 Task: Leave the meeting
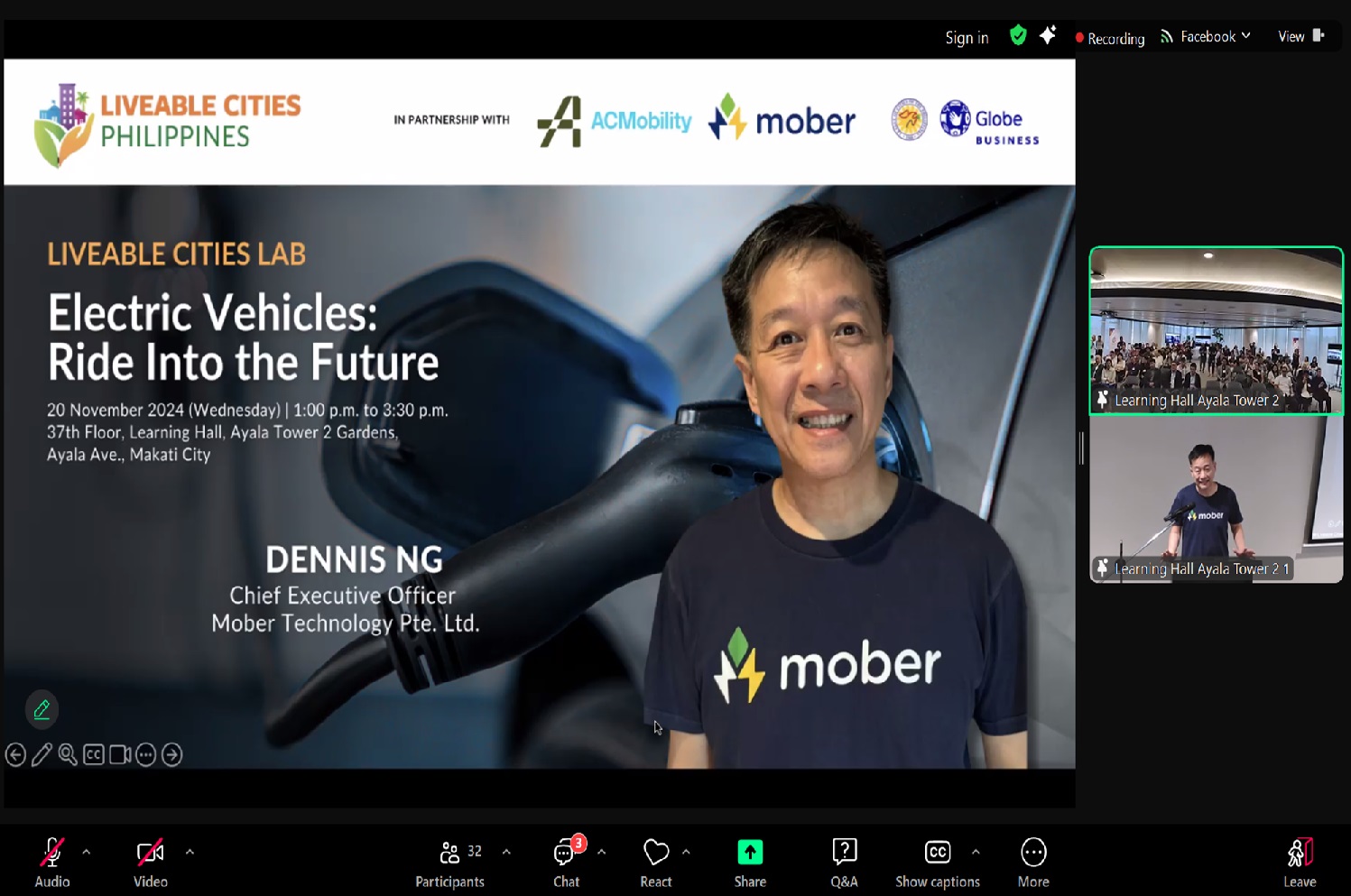[1300, 863]
